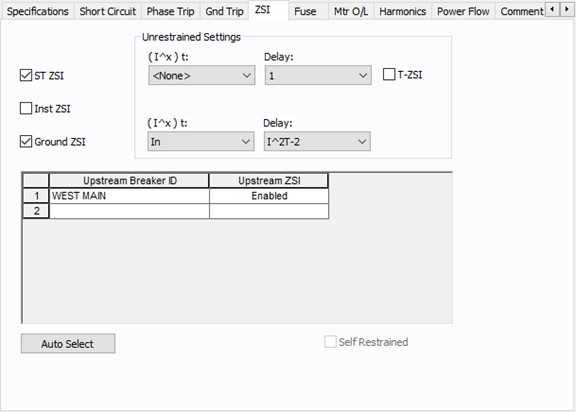
Task: Open the Delay dropdown showing 1
Action: click(x=318, y=76)
